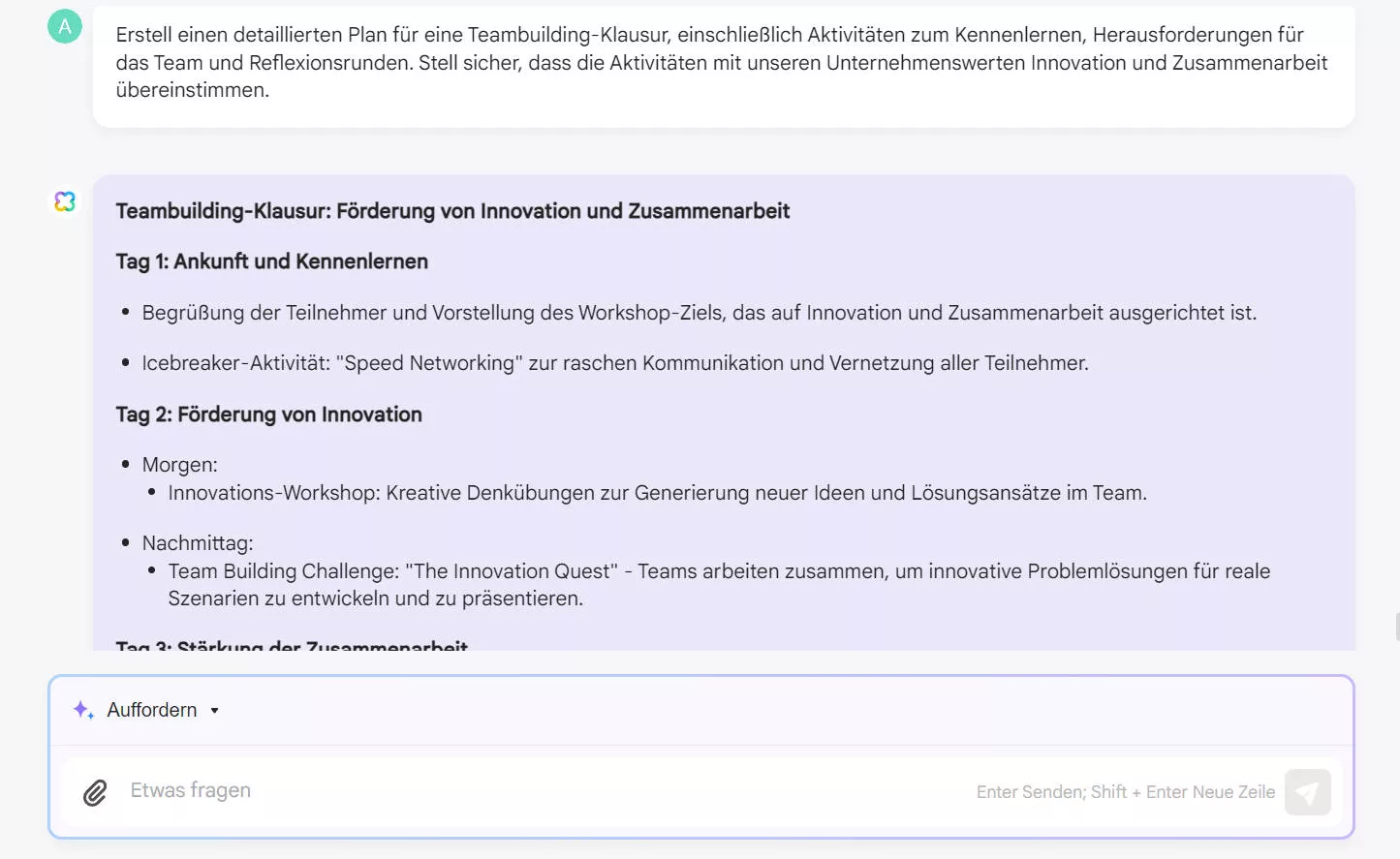Select the Tag 1: Ankunft und Kennenlernen heading
This screenshot has height=859, width=1400.
(271, 261)
